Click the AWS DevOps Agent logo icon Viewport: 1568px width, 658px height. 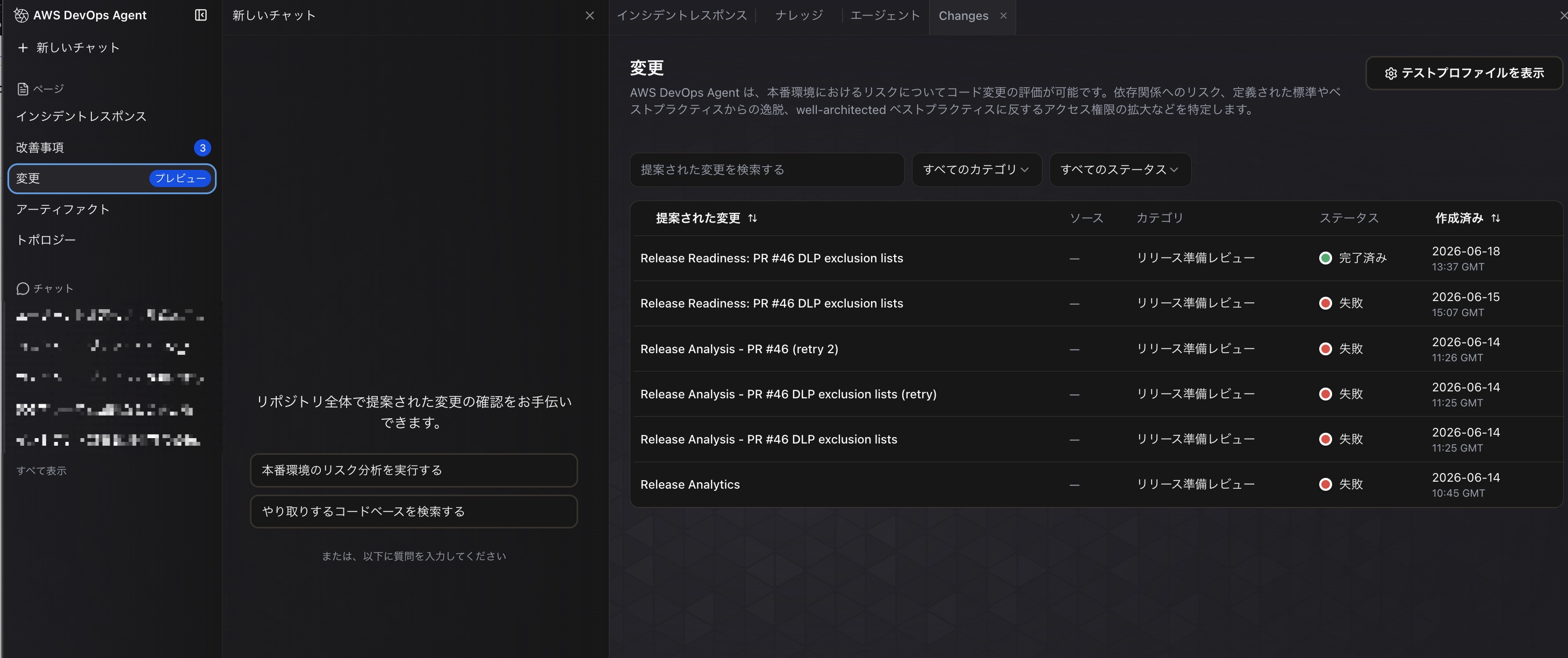click(21, 15)
